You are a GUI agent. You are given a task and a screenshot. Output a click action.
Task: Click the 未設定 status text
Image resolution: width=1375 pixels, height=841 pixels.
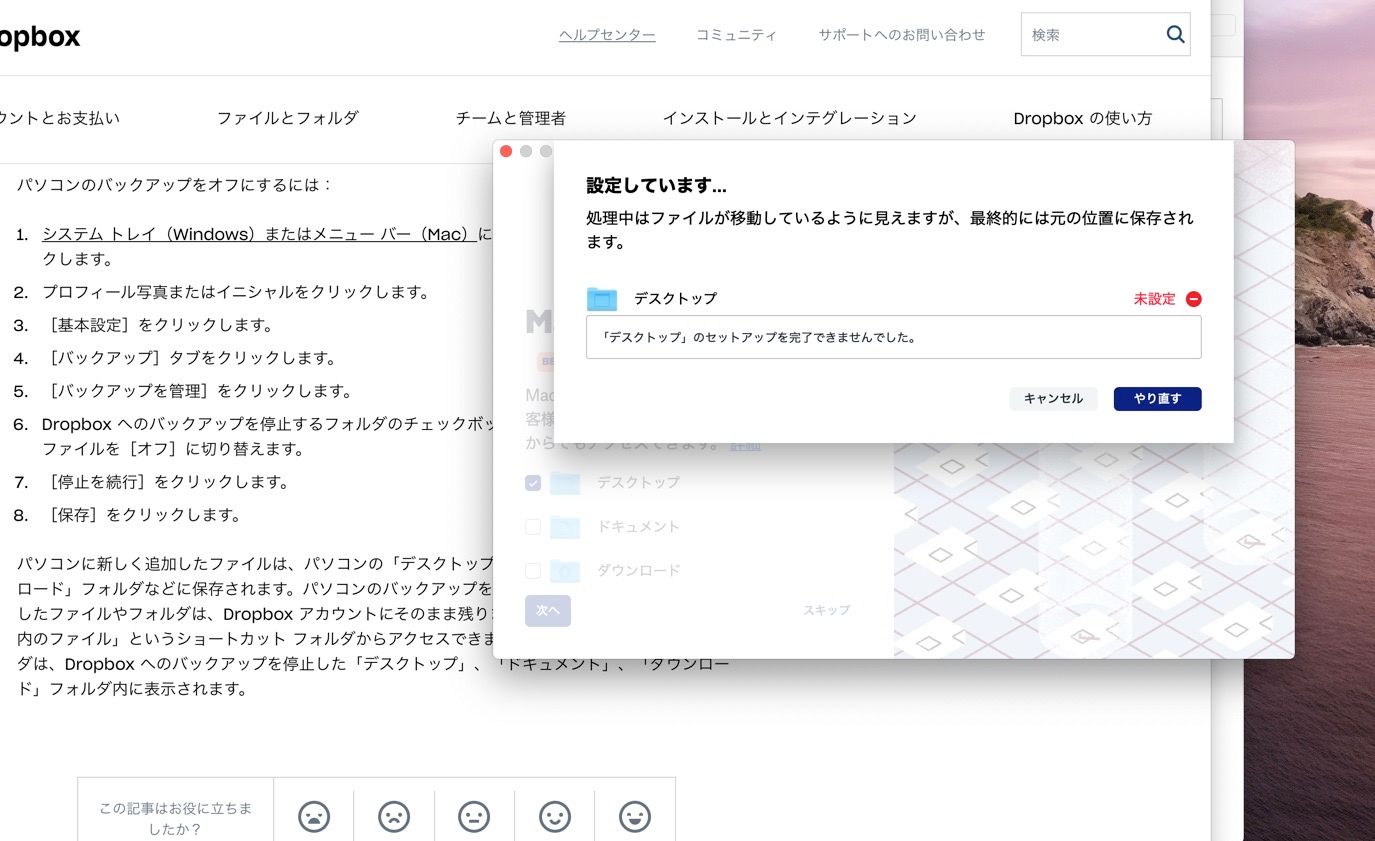pyautogui.click(x=1154, y=299)
